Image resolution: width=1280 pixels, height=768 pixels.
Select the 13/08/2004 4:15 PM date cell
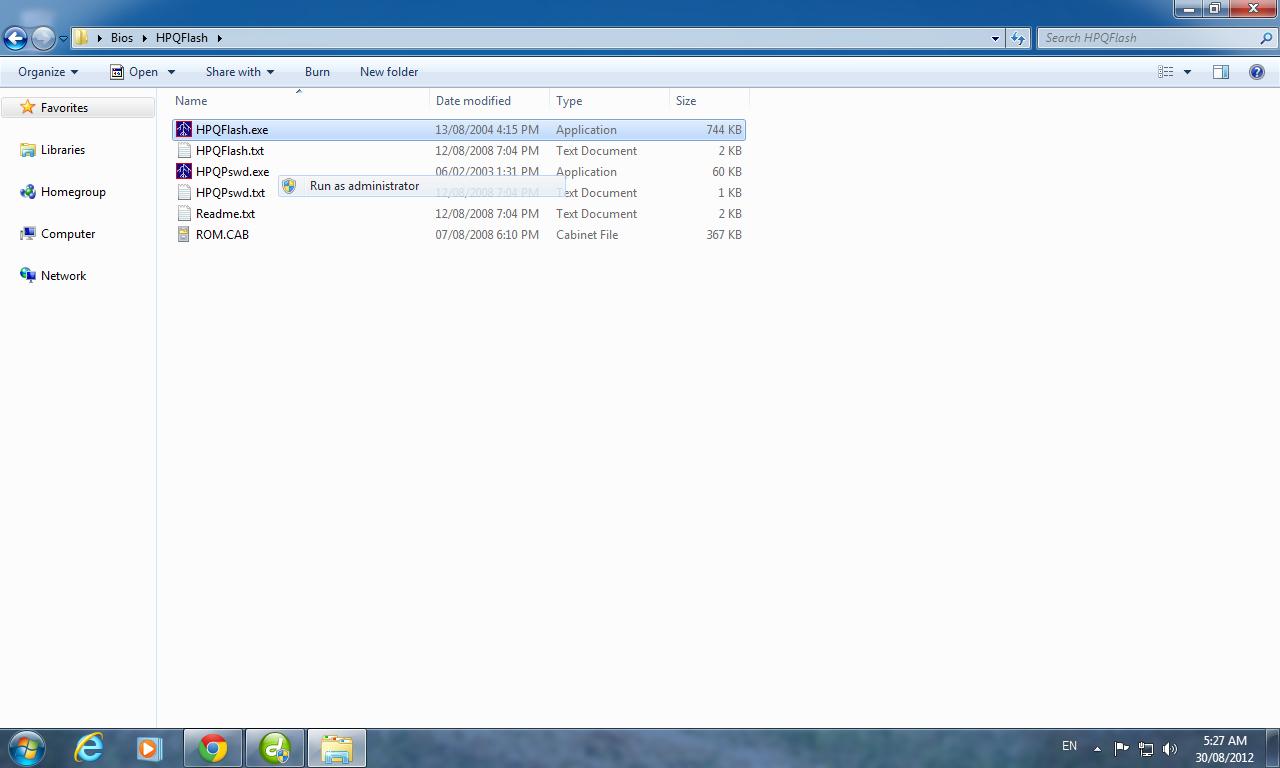[x=487, y=130]
